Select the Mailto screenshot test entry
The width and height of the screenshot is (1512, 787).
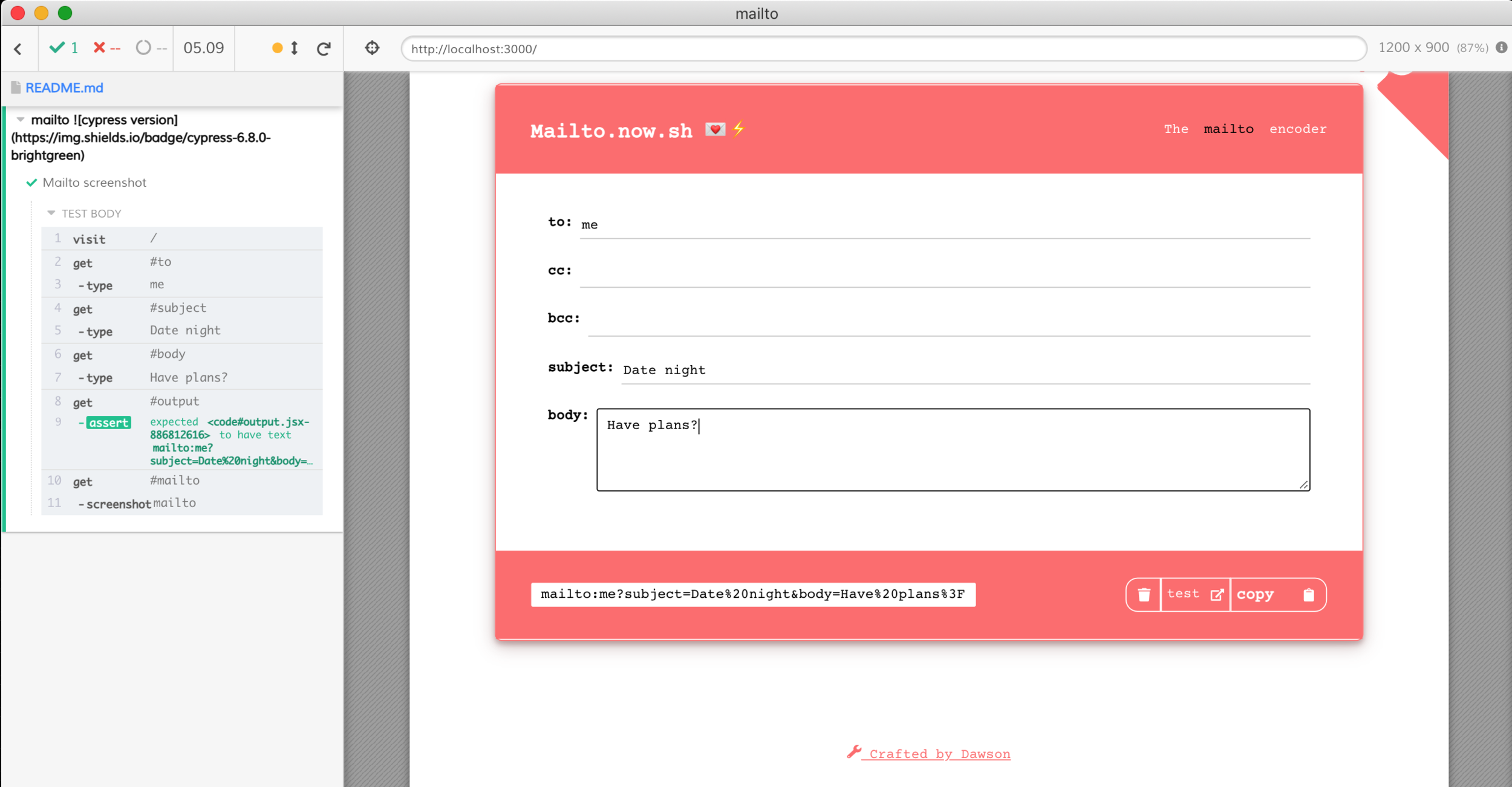(x=94, y=183)
